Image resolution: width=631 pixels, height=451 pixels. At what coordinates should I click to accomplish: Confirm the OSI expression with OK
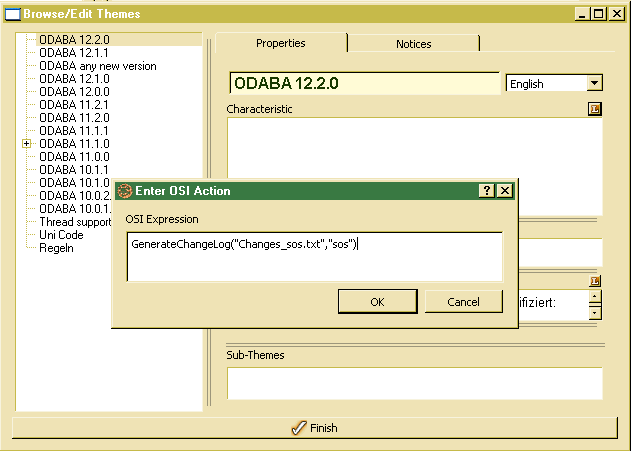pyautogui.click(x=377, y=302)
